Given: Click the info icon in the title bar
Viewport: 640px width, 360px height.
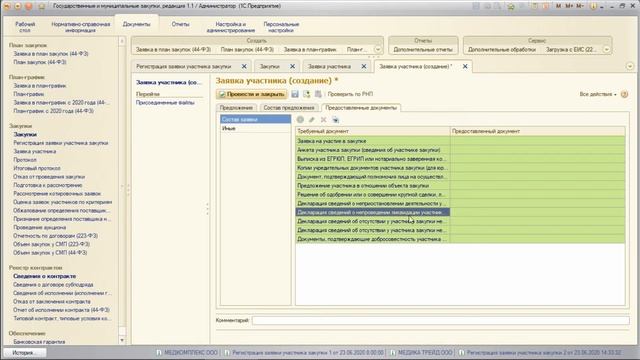Looking at the screenshot, I should (593, 6).
